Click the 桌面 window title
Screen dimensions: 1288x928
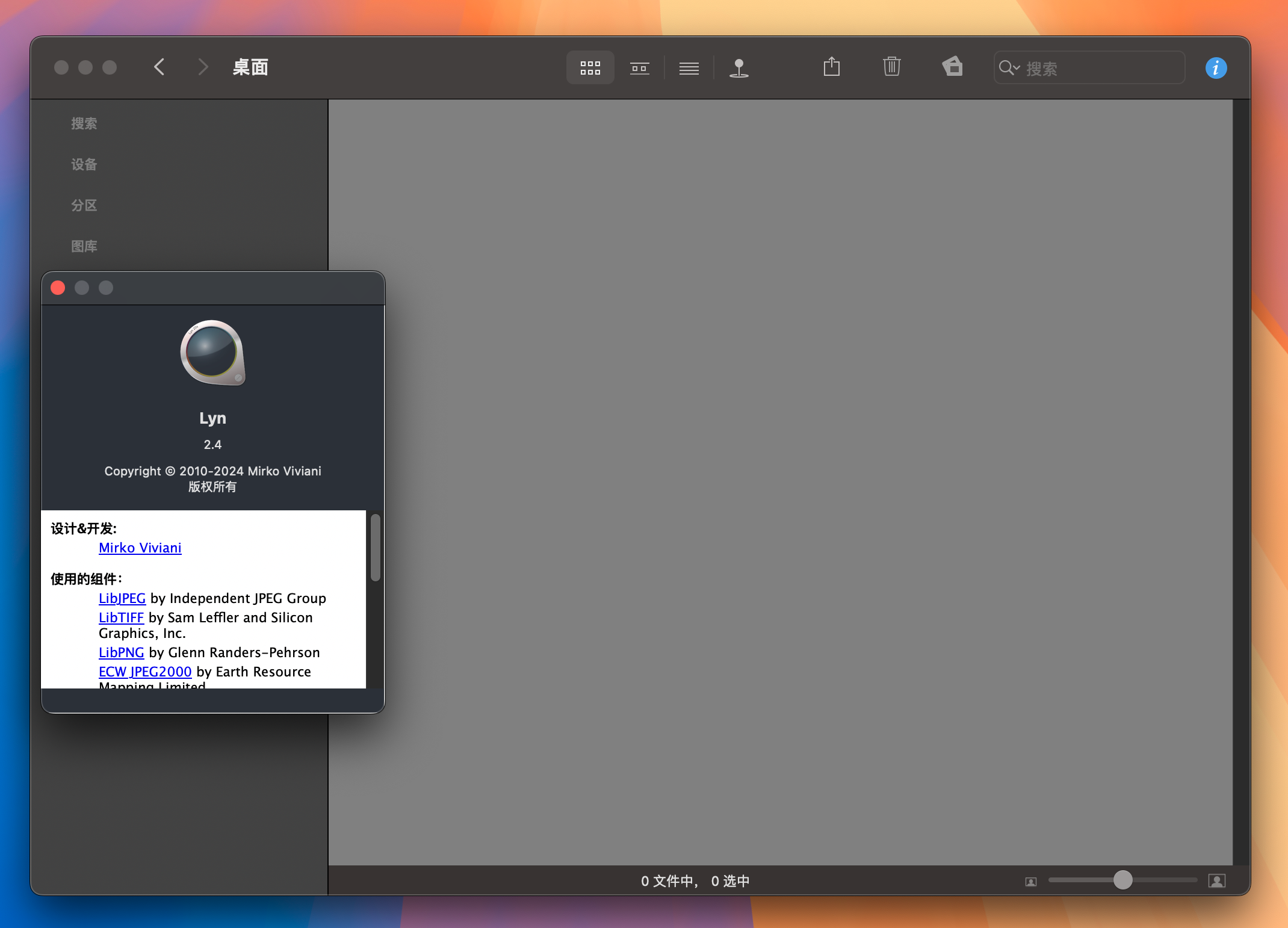pos(250,67)
